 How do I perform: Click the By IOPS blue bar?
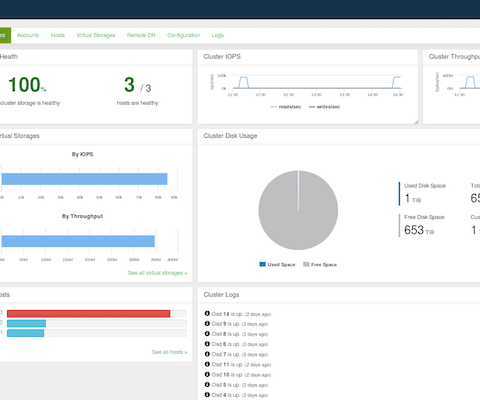(x=84, y=179)
